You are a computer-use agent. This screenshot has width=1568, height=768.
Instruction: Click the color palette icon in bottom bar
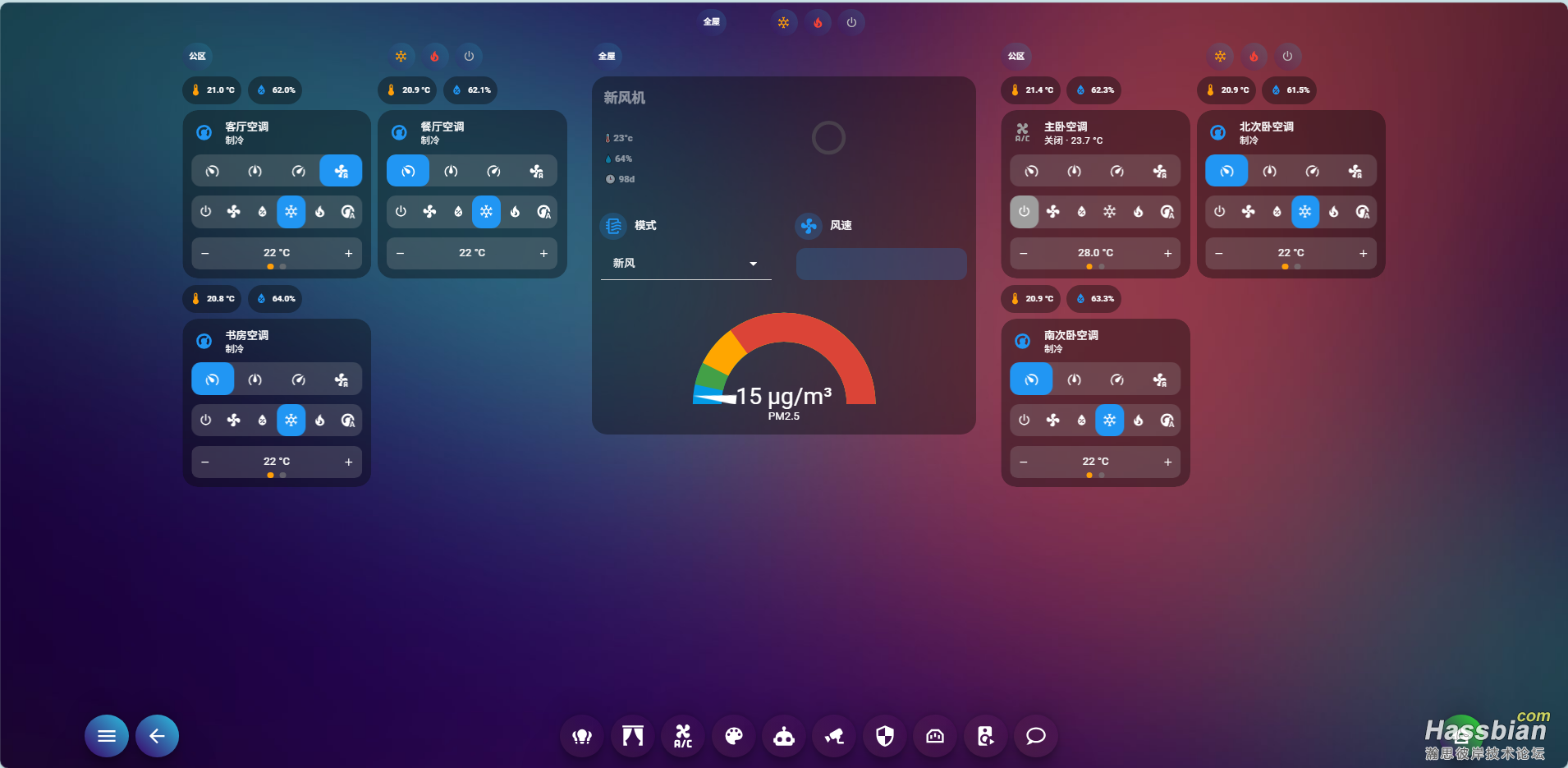[733, 736]
